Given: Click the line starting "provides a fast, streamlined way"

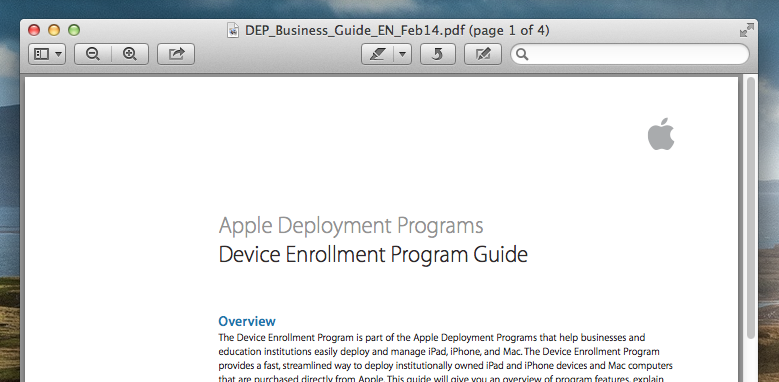Looking at the screenshot, I should (446, 366).
